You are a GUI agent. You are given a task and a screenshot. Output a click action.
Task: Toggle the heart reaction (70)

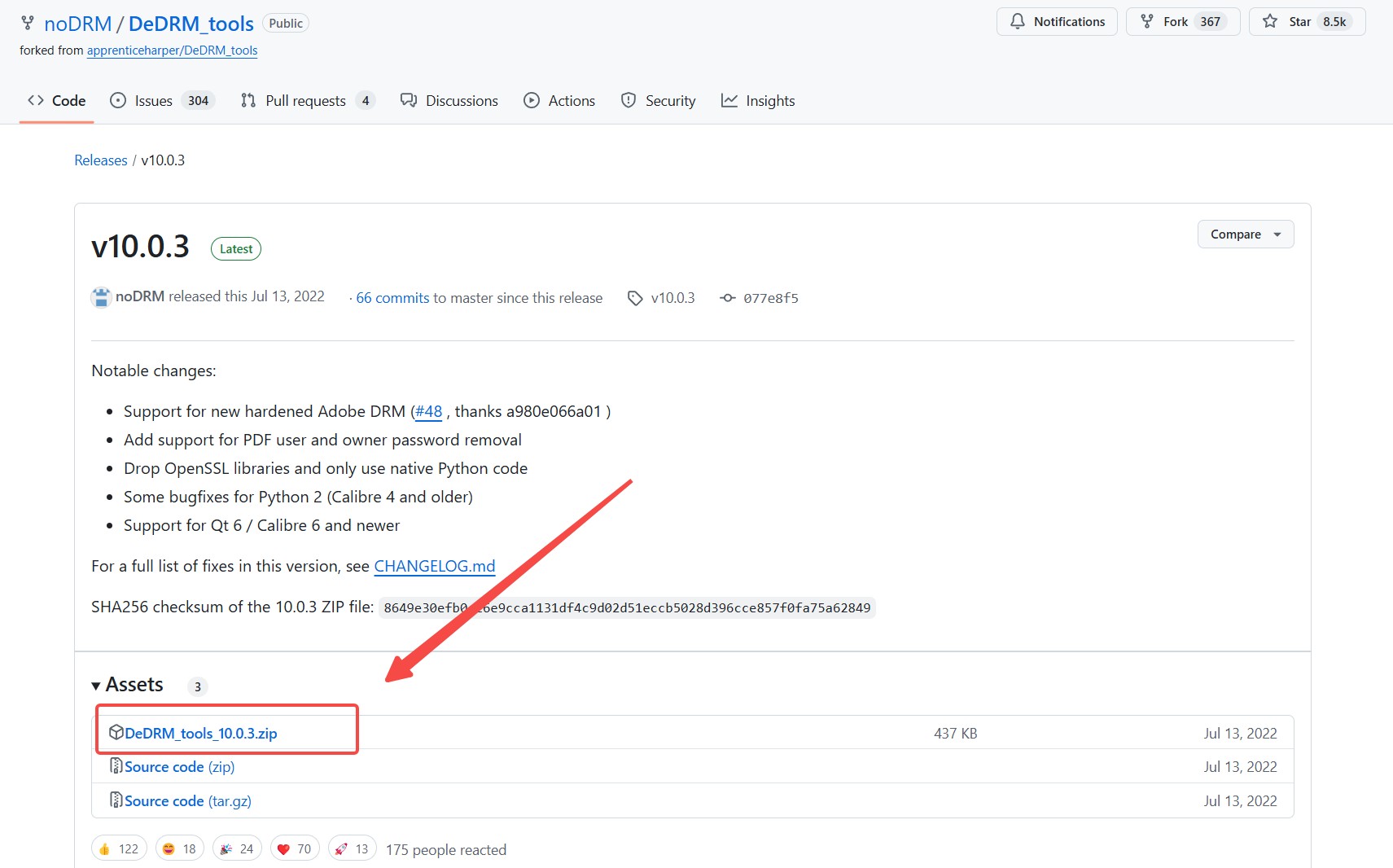pos(295,849)
